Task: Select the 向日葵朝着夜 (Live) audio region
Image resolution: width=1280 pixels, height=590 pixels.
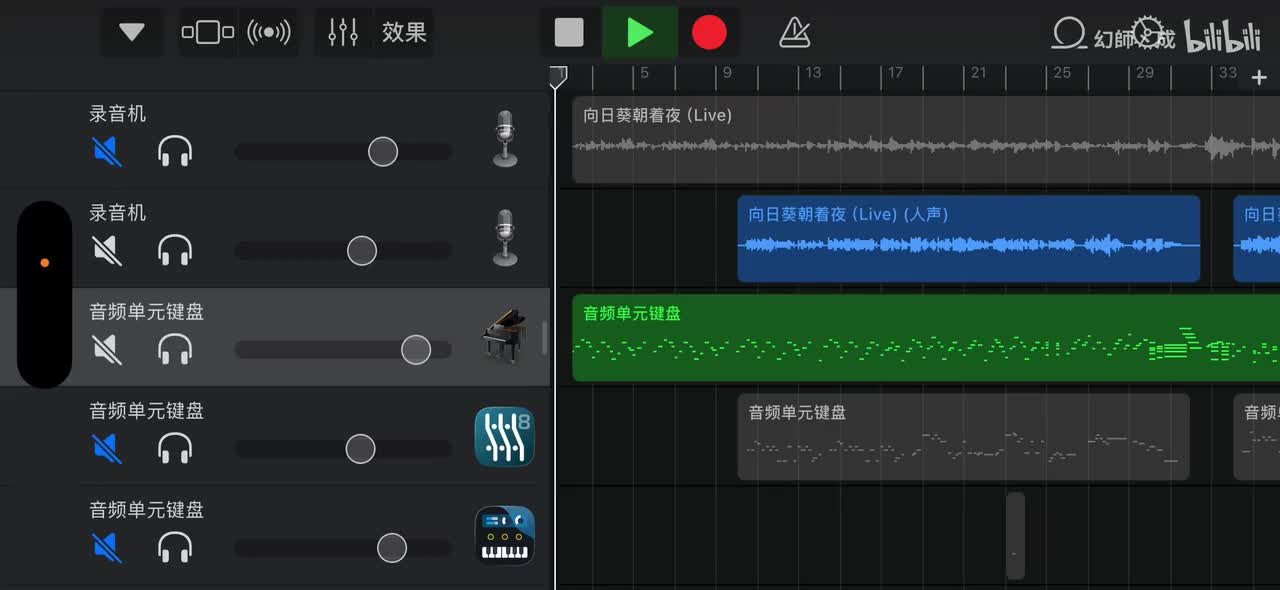Action: click(x=926, y=139)
